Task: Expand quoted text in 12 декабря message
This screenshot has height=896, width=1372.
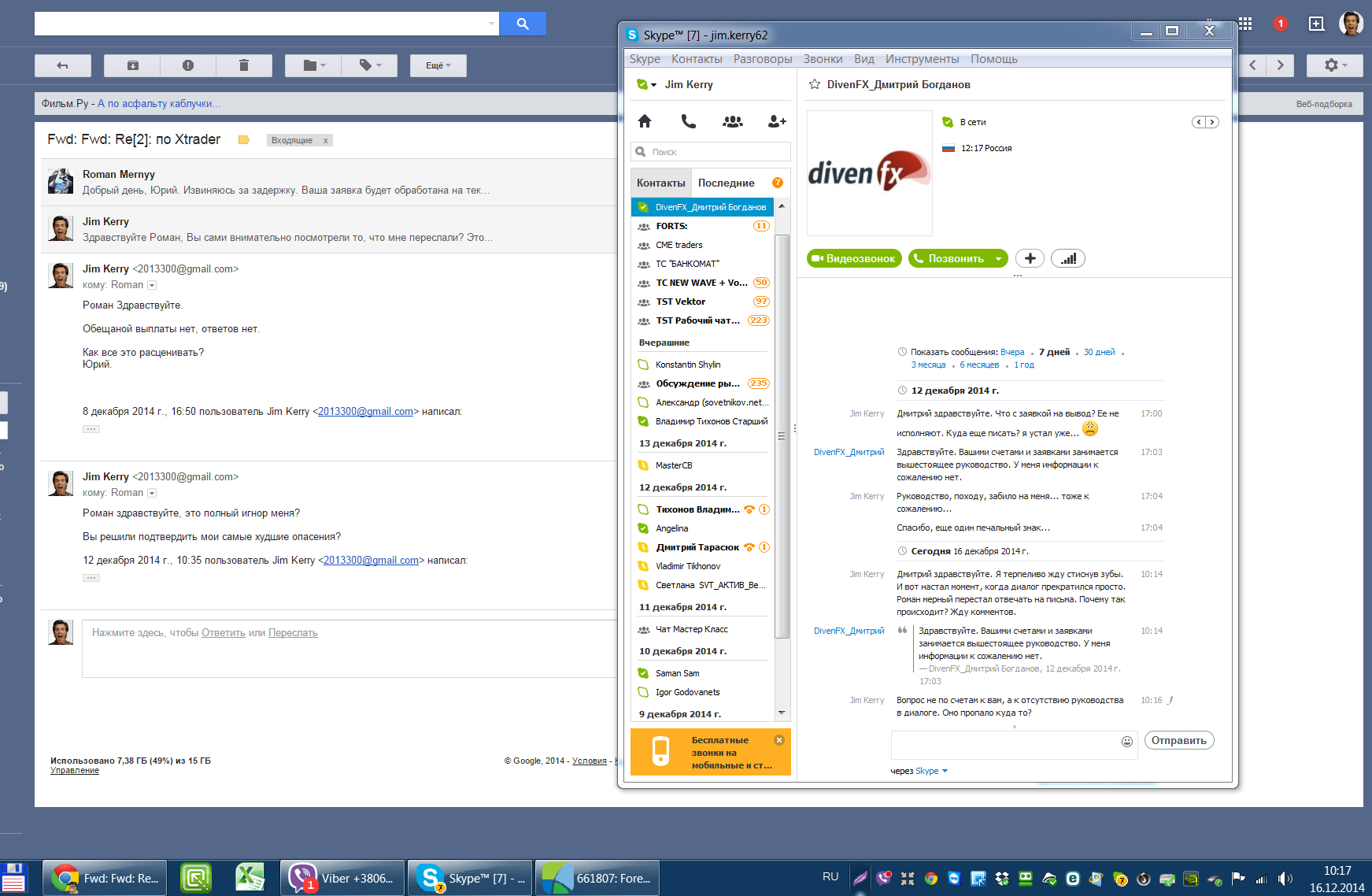Action: pyautogui.click(x=91, y=578)
